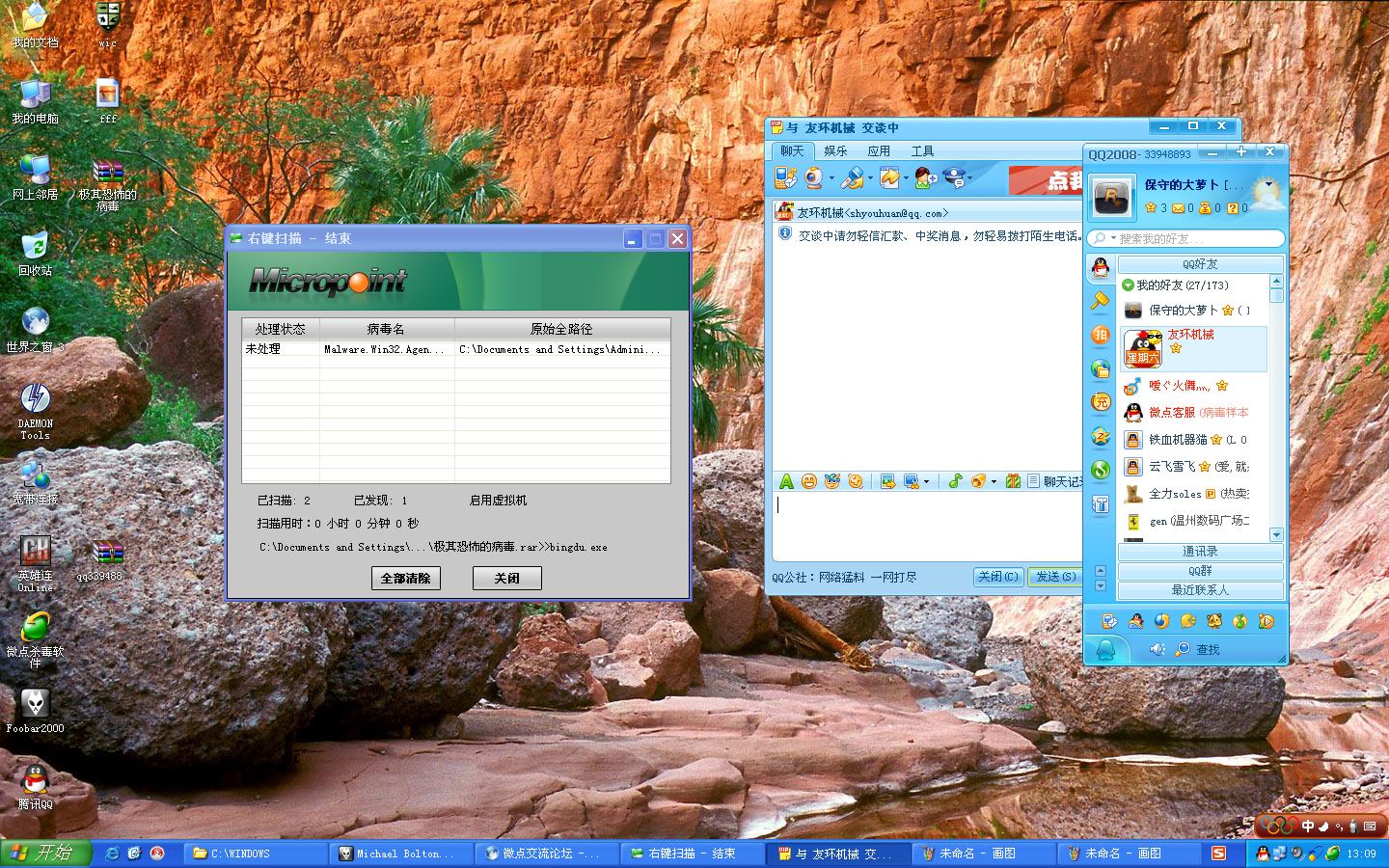
Task: Click the QQ Zone star sidebar icon
Action: click(1101, 436)
